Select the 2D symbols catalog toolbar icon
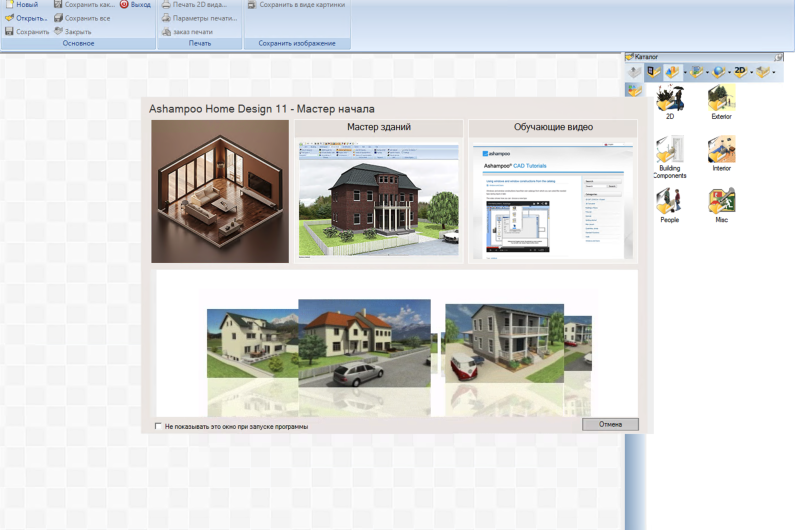 point(740,73)
